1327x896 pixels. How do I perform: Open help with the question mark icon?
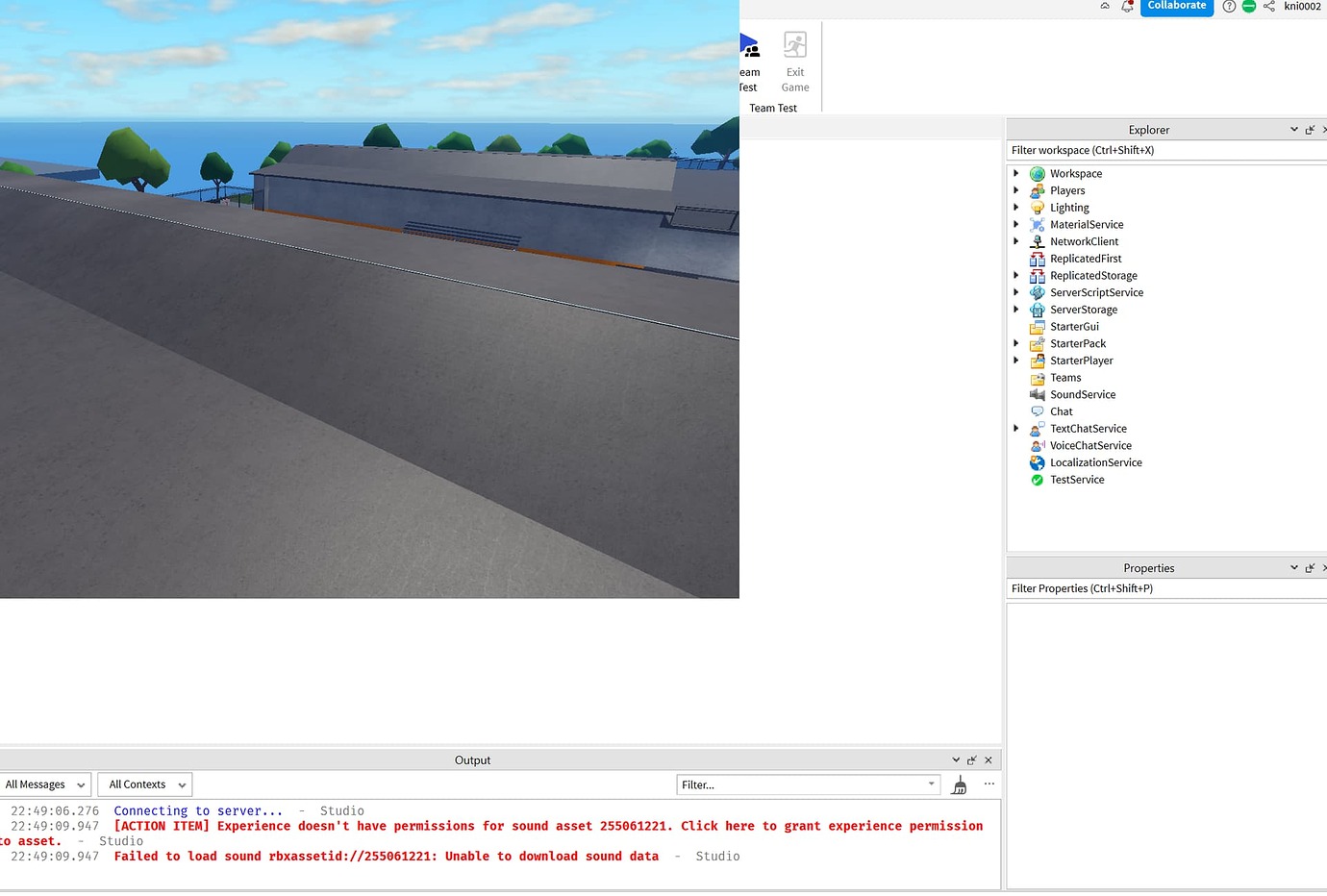(x=1229, y=7)
